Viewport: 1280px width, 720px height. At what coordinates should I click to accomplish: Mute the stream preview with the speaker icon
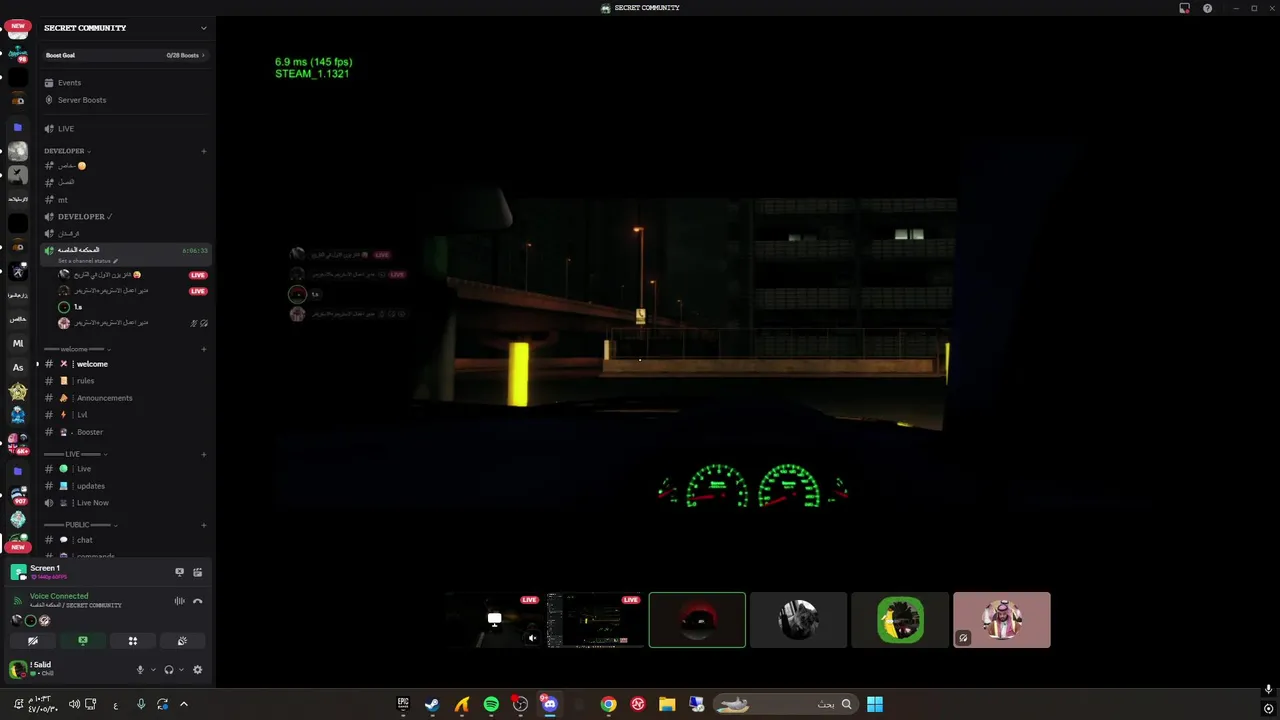pyautogui.click(x=532, y=638)
